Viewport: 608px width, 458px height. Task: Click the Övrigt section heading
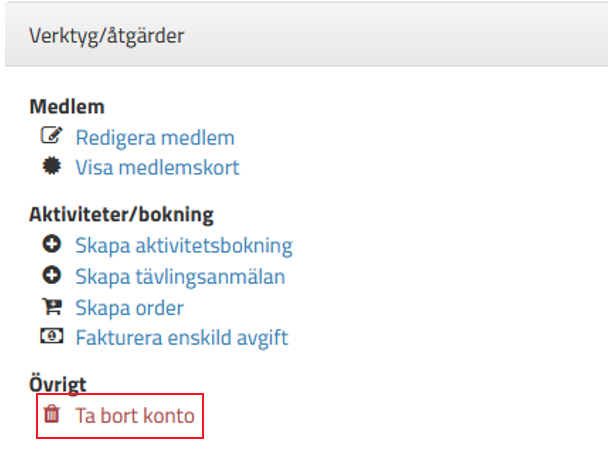(x=58, y=384)
